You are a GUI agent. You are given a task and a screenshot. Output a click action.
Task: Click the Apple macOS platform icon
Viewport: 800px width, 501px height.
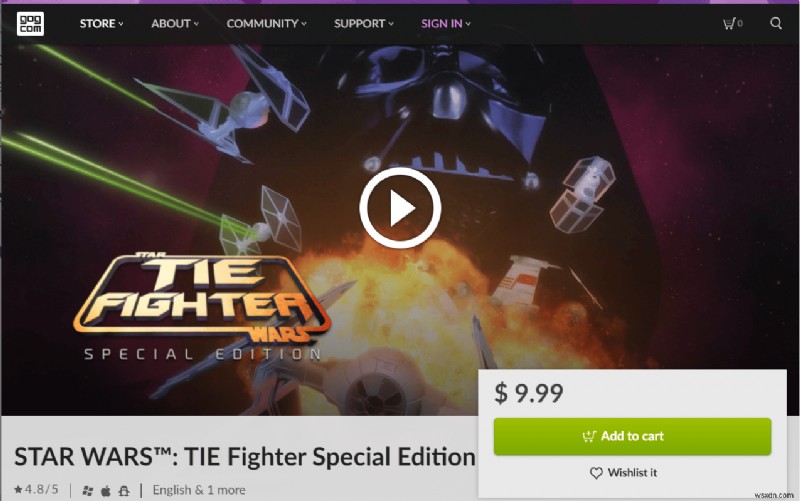pos(106,491)
